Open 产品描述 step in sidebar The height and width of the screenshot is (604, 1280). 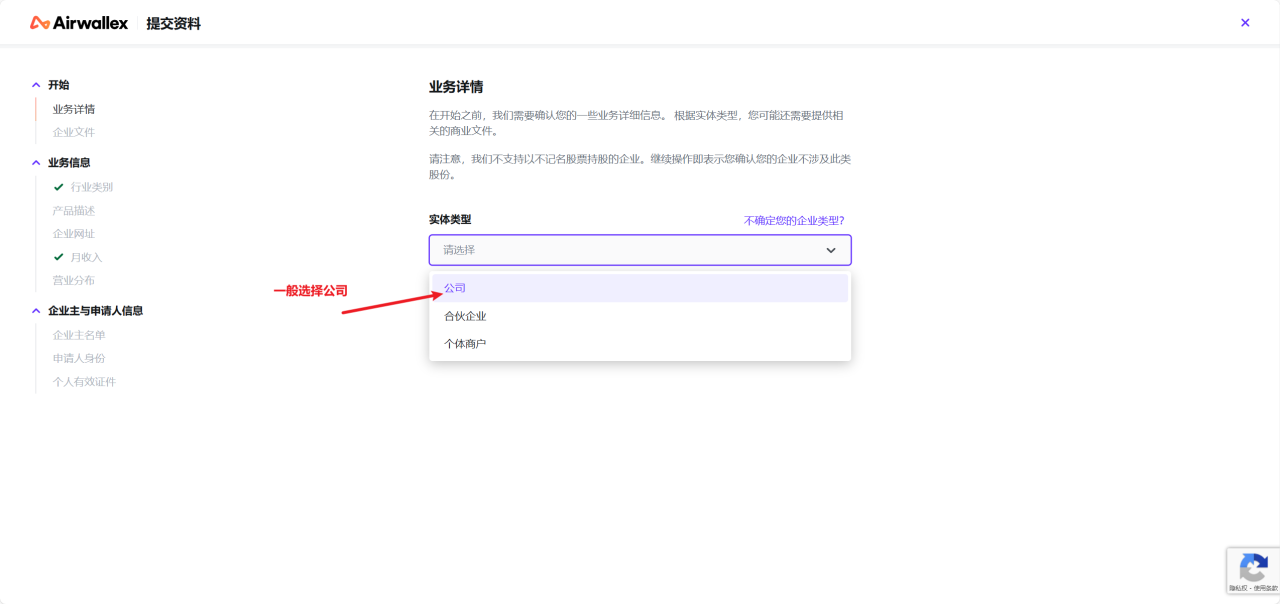pyautogui.click(x=74, y=211)
